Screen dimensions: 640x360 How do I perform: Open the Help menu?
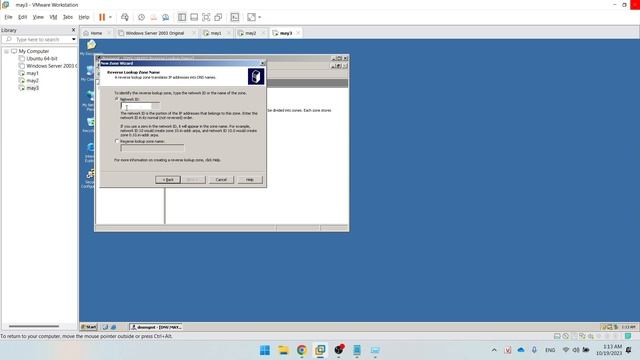pyautogui.click(x=84, y=17)
